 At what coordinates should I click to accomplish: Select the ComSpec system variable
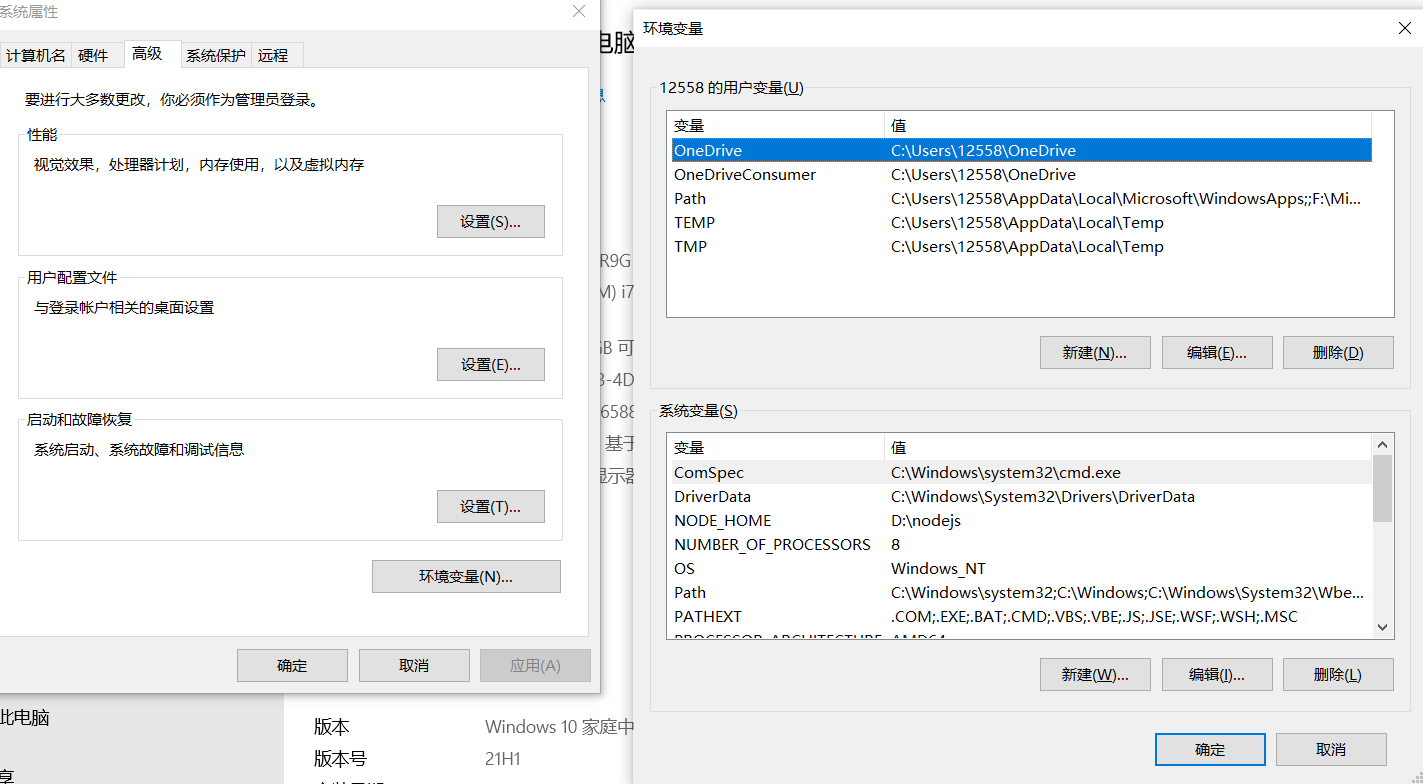coord(1021,473)
